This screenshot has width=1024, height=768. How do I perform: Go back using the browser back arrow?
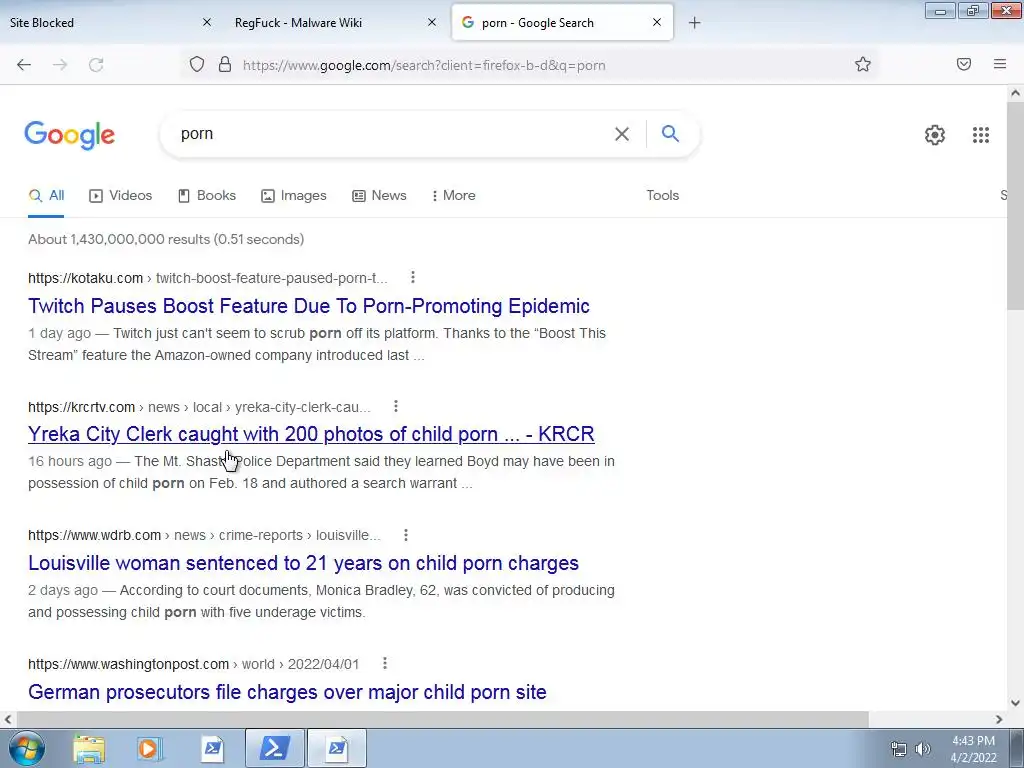(24, 65)
